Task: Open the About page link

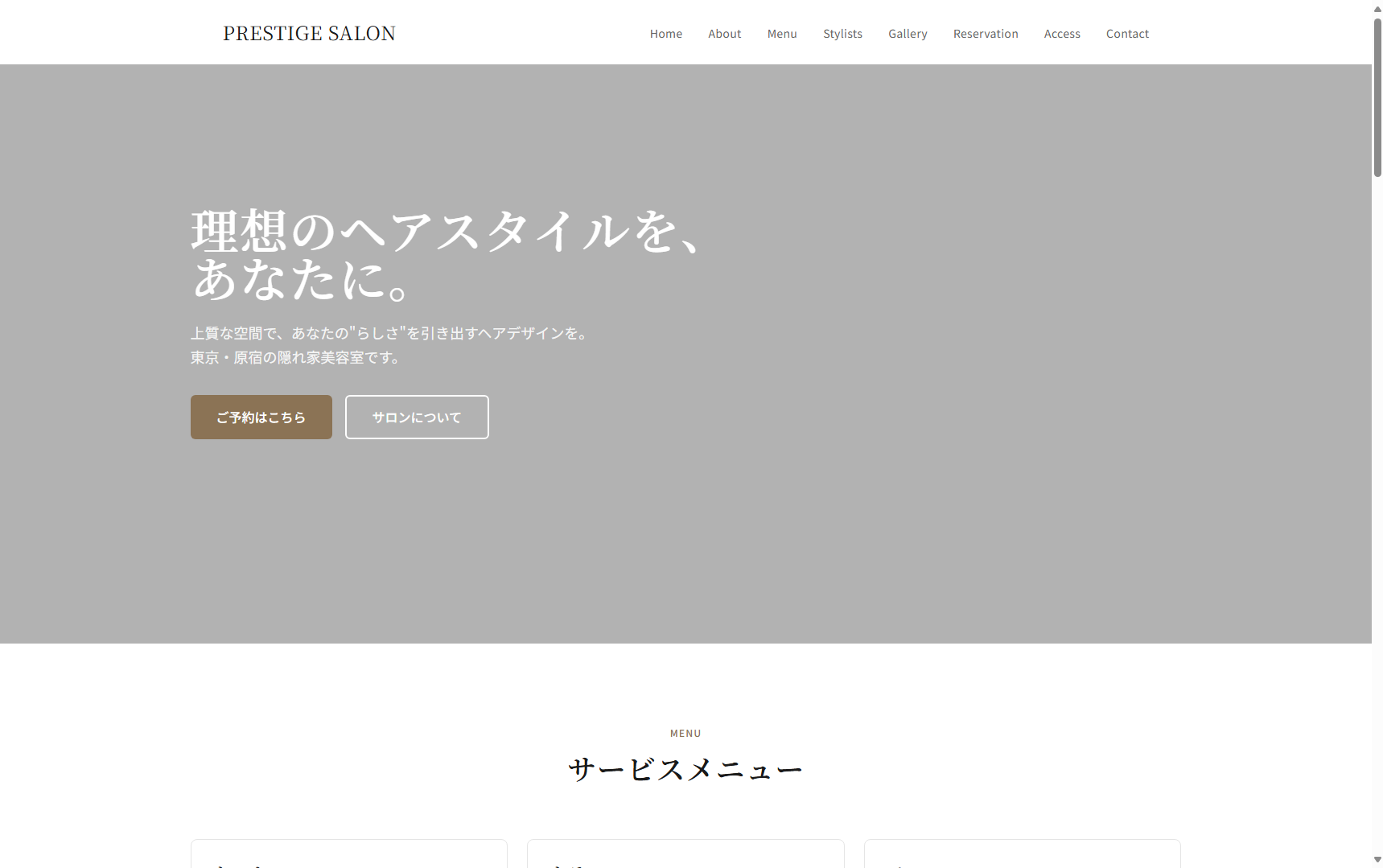Action: pyautogui.click(x=724, y=34)
